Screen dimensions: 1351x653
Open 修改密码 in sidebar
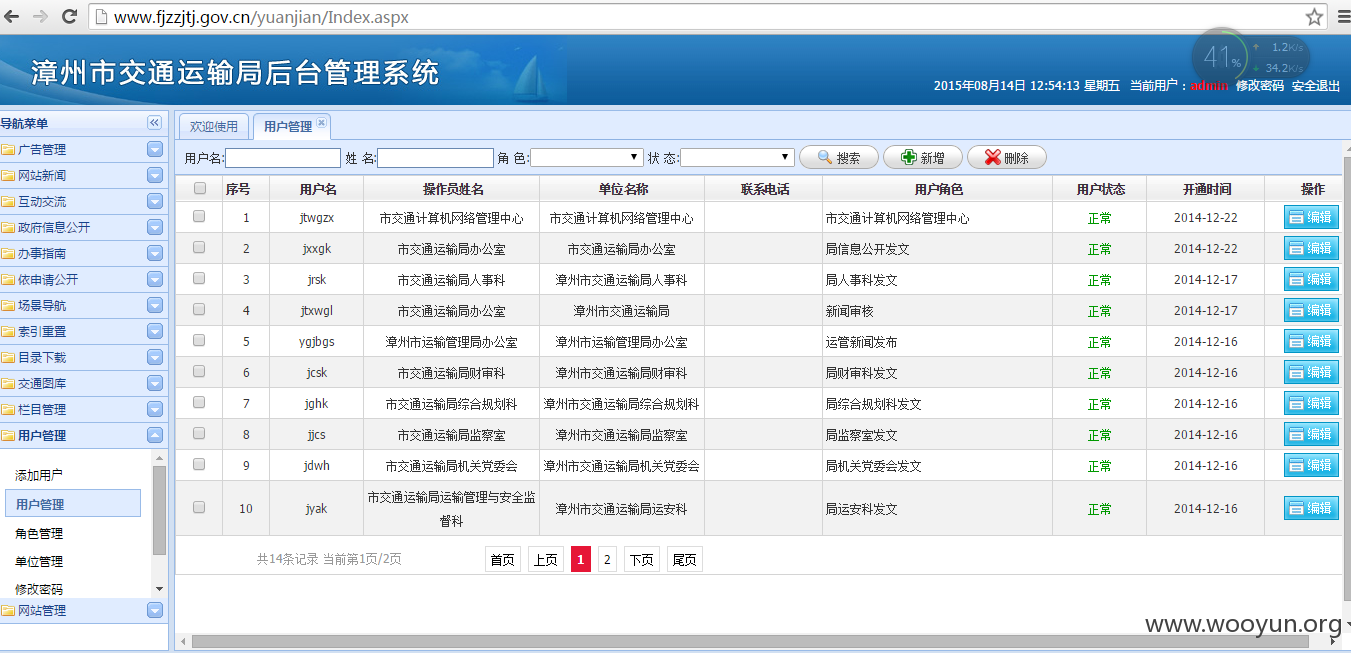tap(40, 589)
